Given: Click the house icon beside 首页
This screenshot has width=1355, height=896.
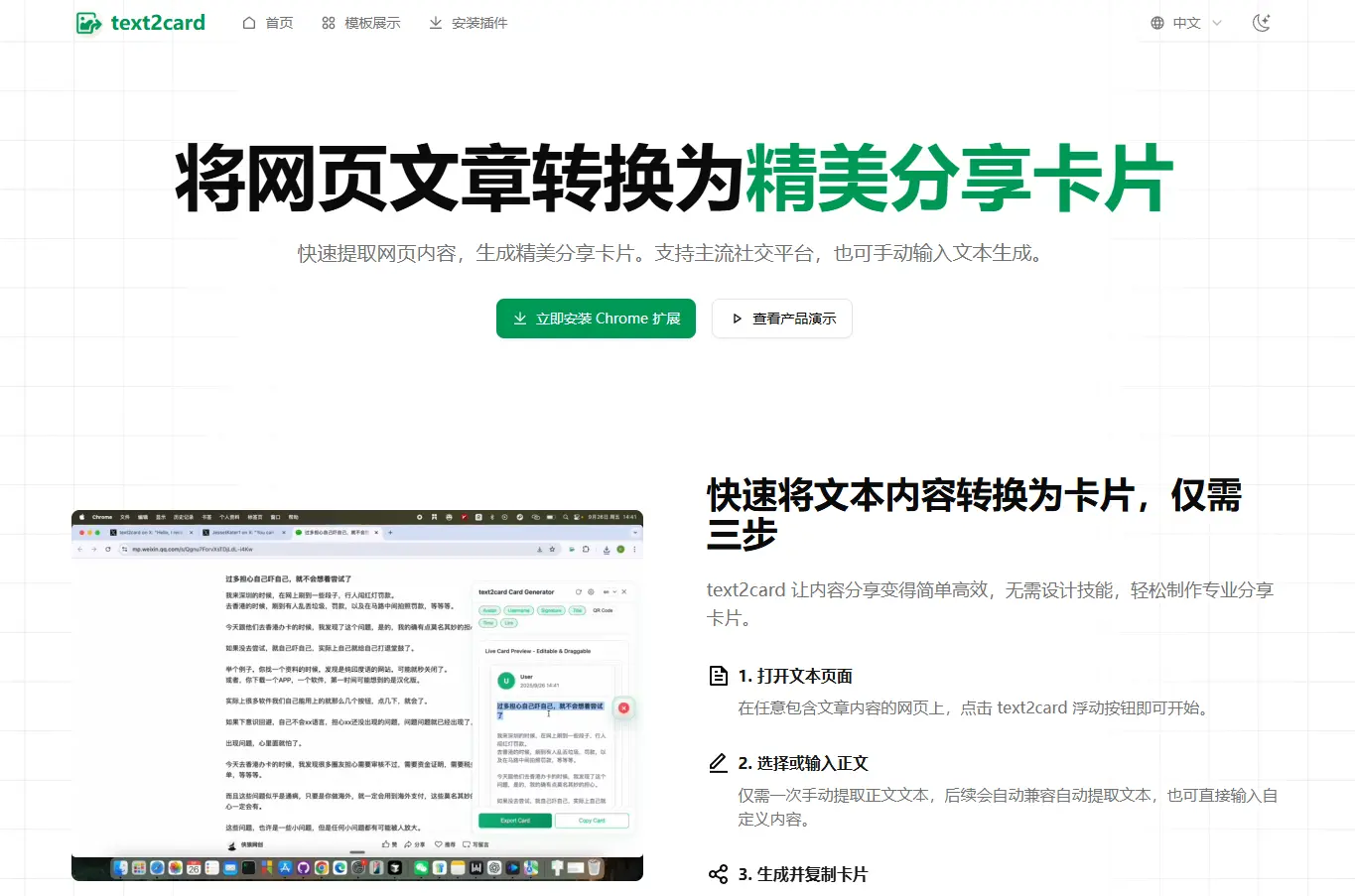Looking at the screenshot, I should tap(249, 23).
